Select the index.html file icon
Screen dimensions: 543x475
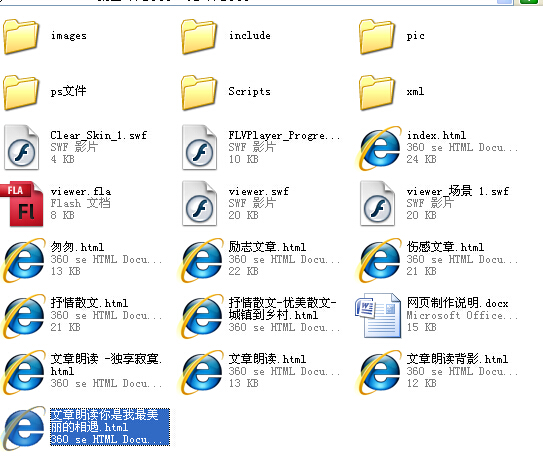378,148
